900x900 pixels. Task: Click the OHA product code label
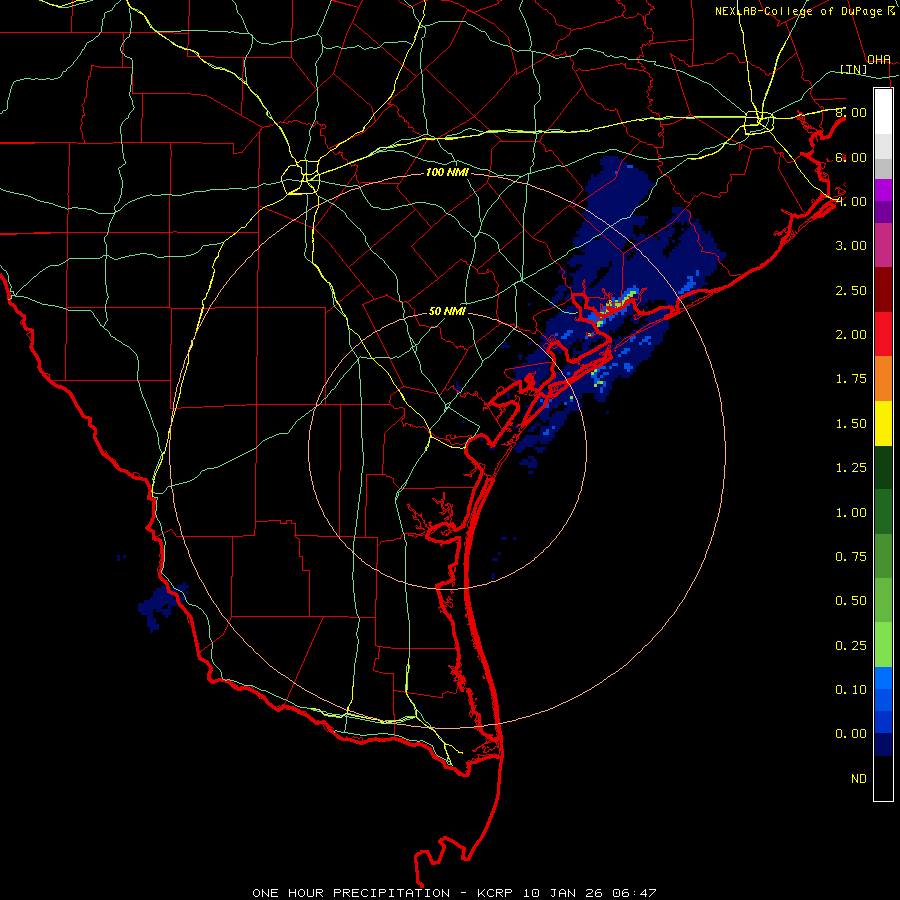point(879,59)
